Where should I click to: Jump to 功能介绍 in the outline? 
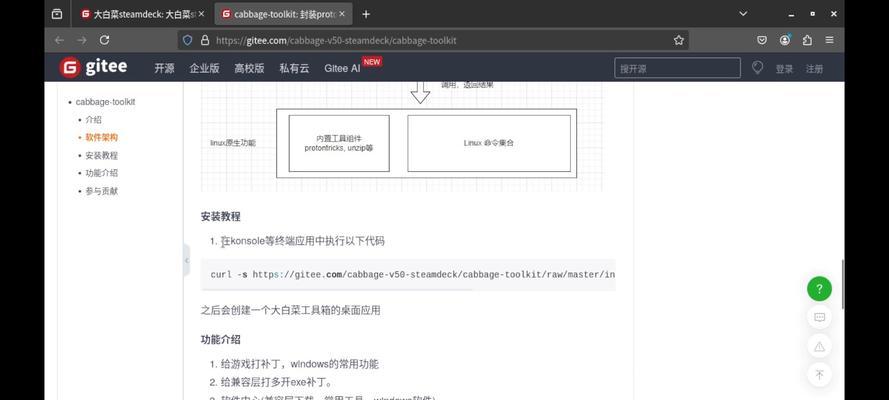point(102,173)
